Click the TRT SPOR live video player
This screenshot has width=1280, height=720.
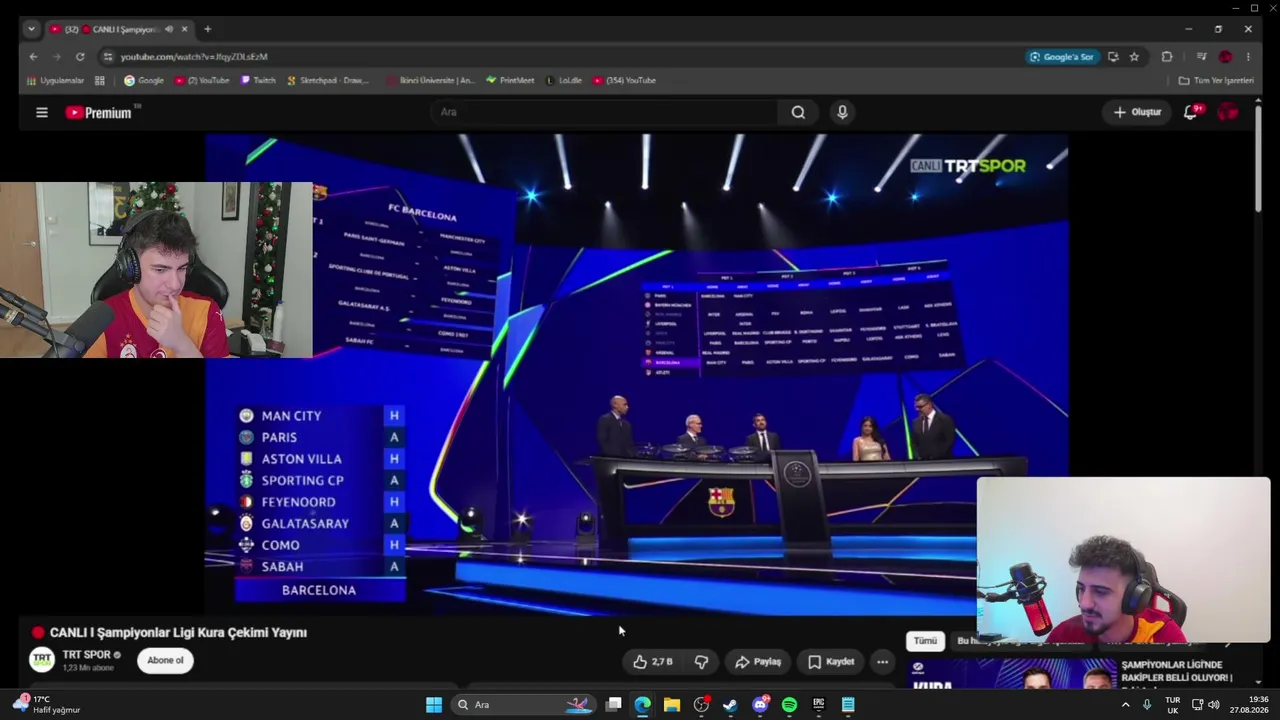[x=637, y=375]
